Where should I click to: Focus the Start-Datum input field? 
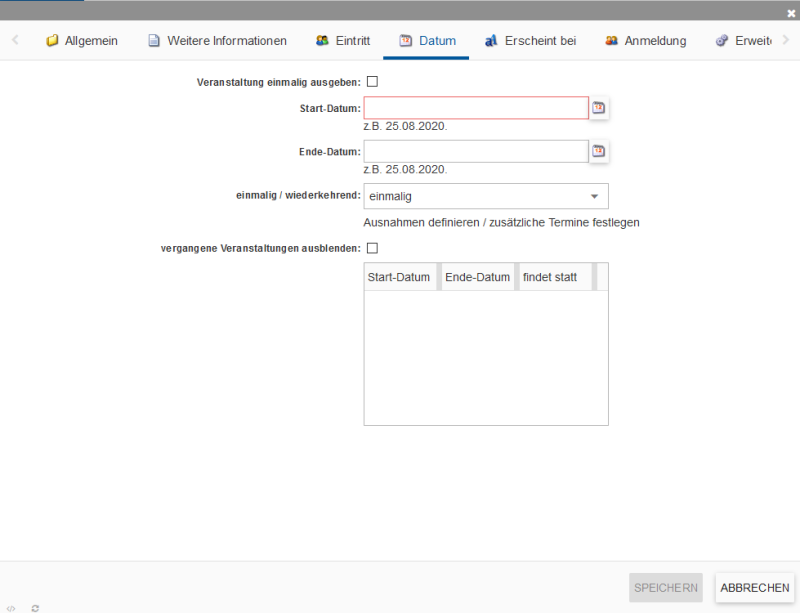pyautogui.click(x=476, y=108)
